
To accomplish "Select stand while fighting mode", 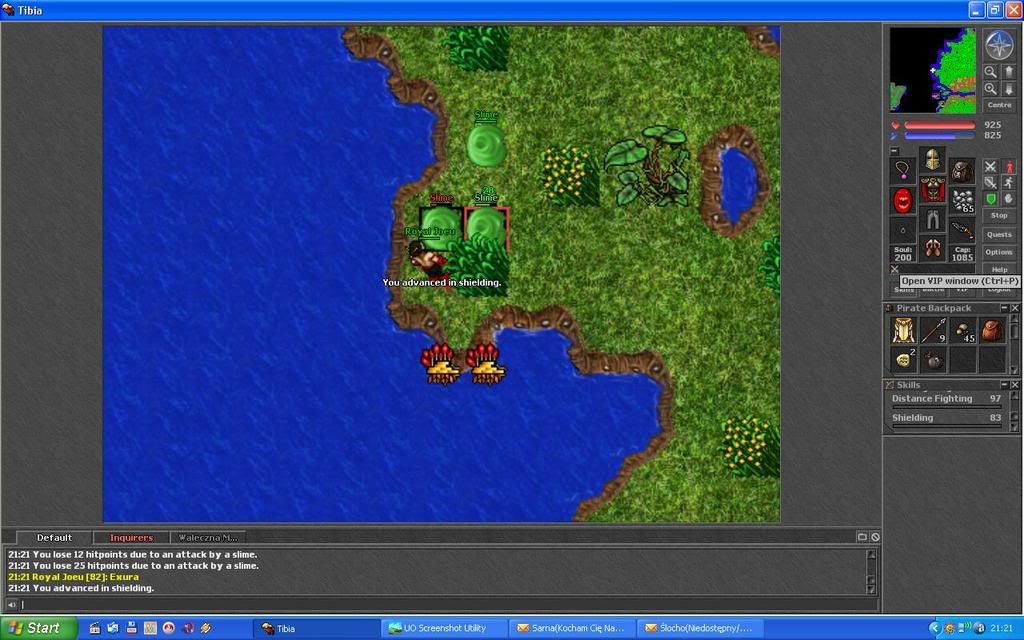I will pos(1009,167).
